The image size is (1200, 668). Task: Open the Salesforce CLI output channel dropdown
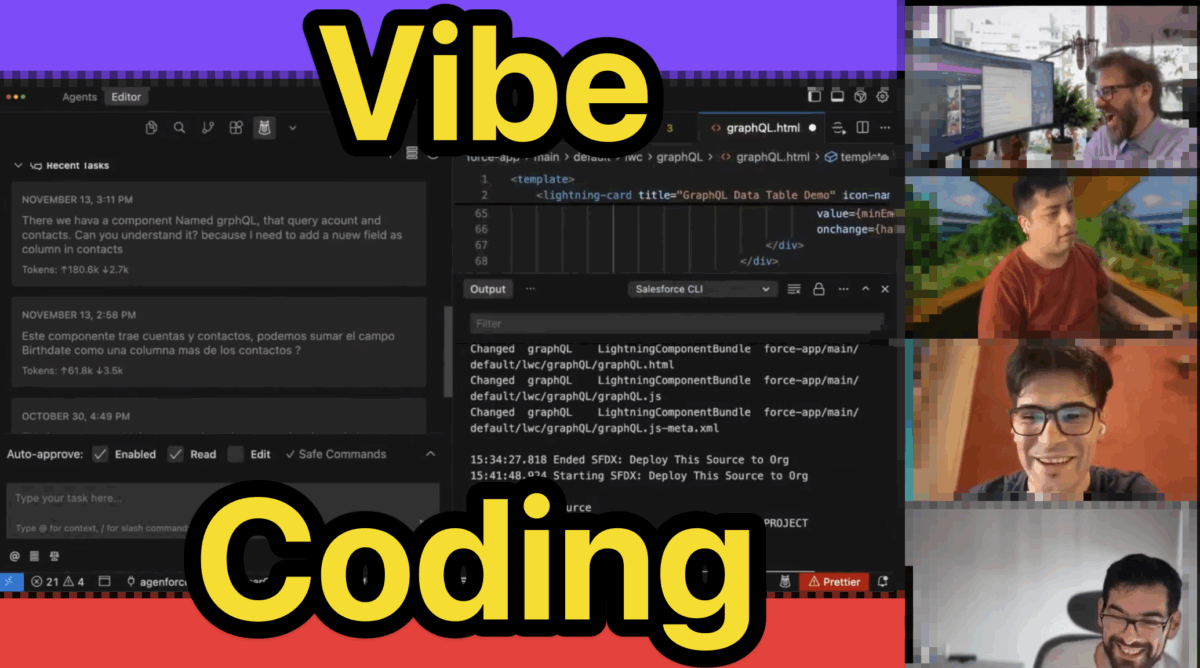click(x=701, y=289)
